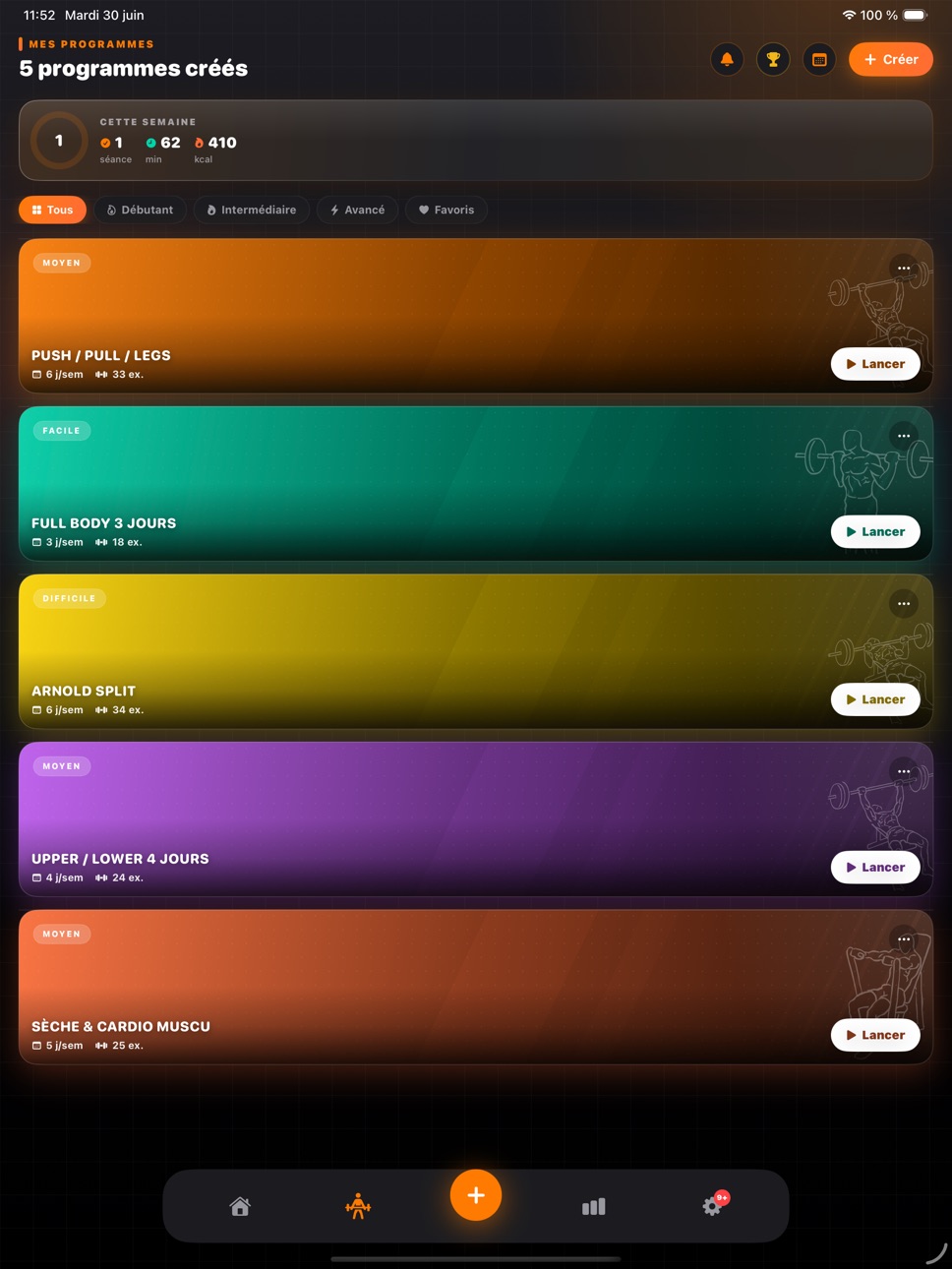Open more options for Push / Pull / Legs
952x1269 pixels.
click(904, 269)
